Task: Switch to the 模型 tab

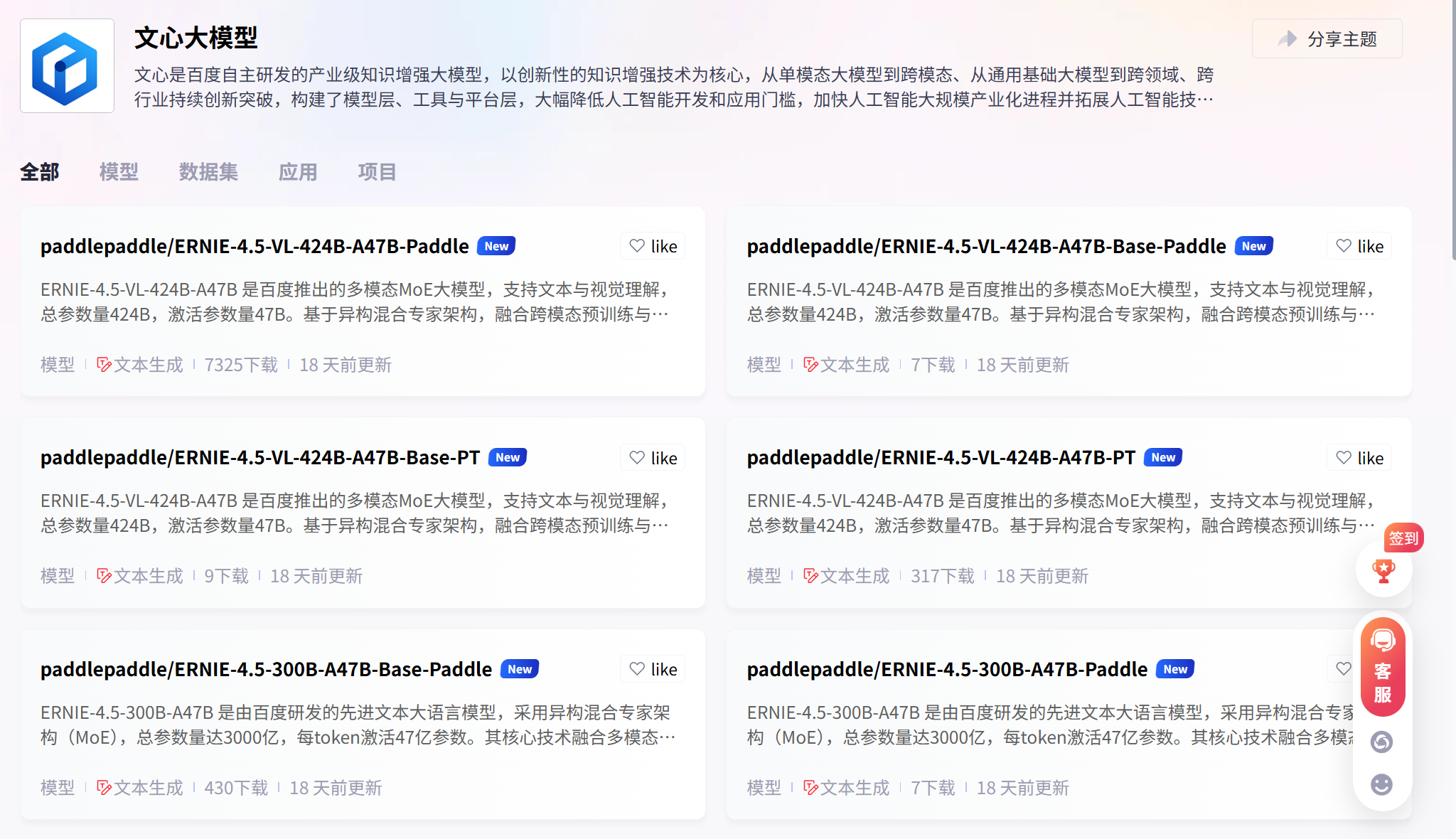Action: pyautogui.click(x=119, y=172)
